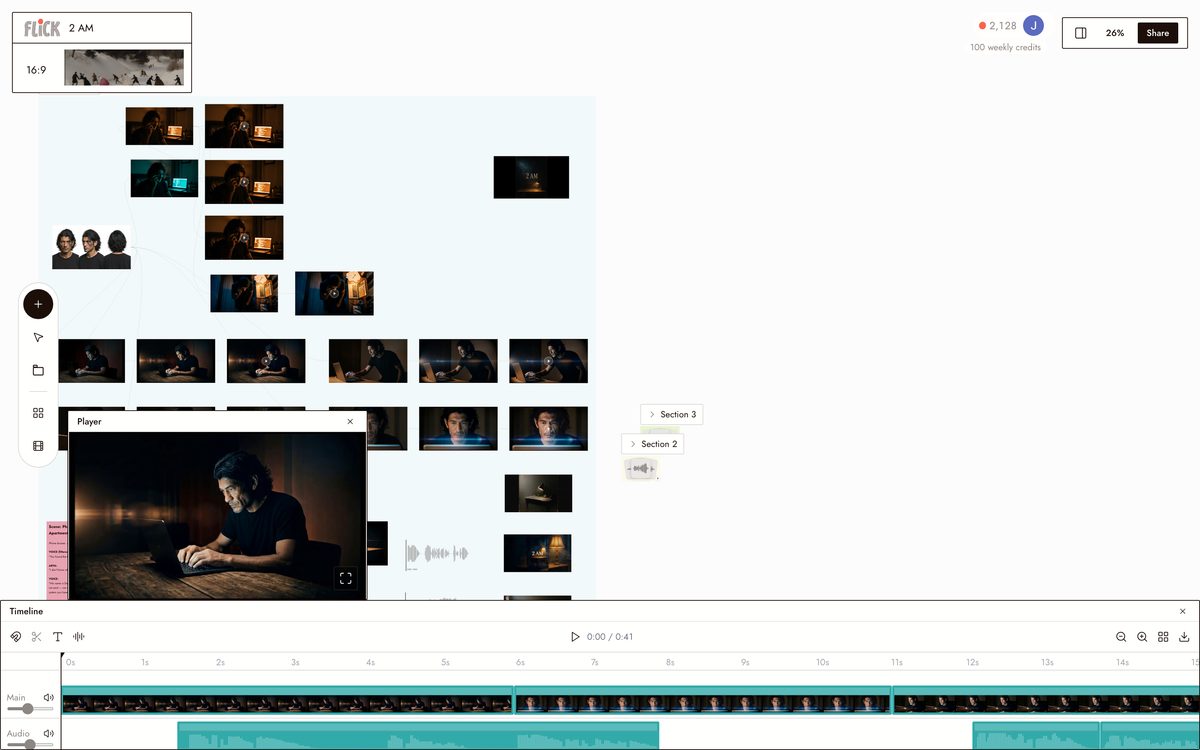This screenshot has height=750, width=1200.
Task: Open the 26% zoom level control
Action: tap(1114, 33)
